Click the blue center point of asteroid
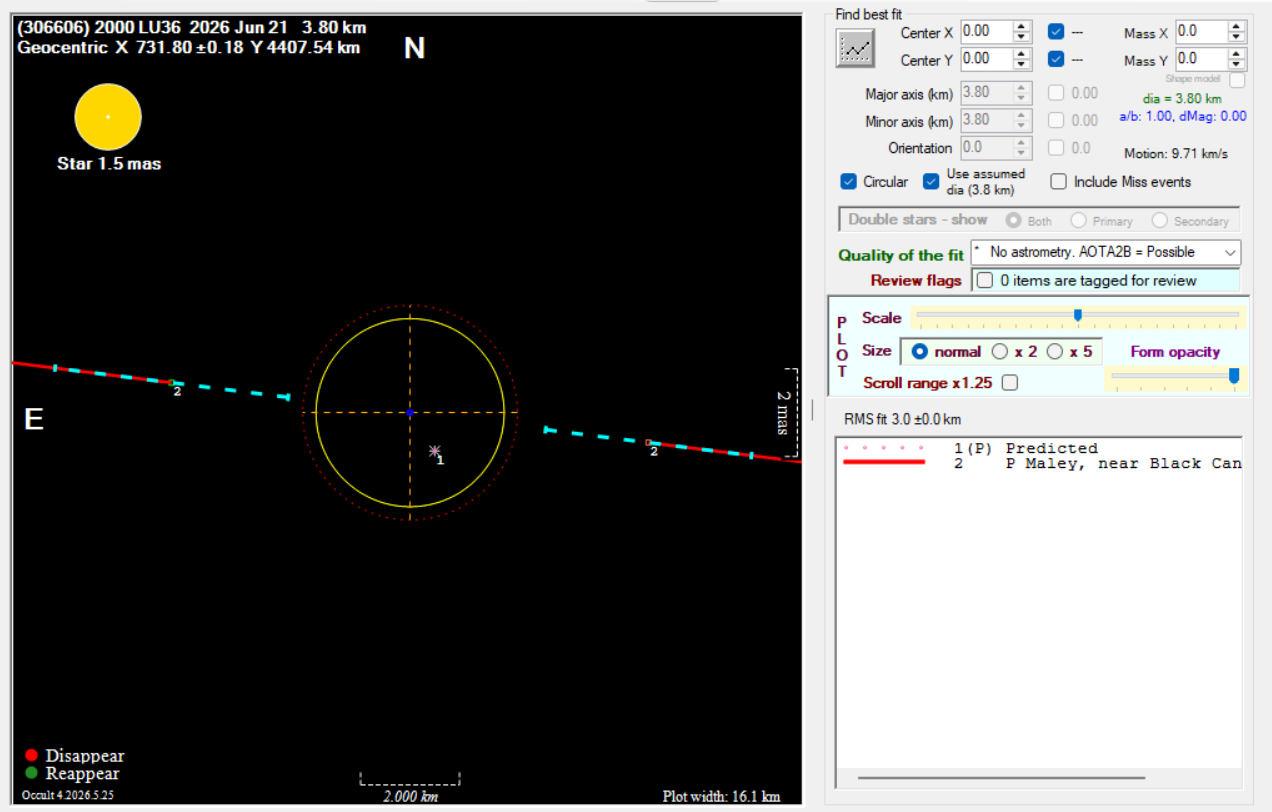Image resolution: width=1272 pixels, height=812 pixels. tap(410, 412)
